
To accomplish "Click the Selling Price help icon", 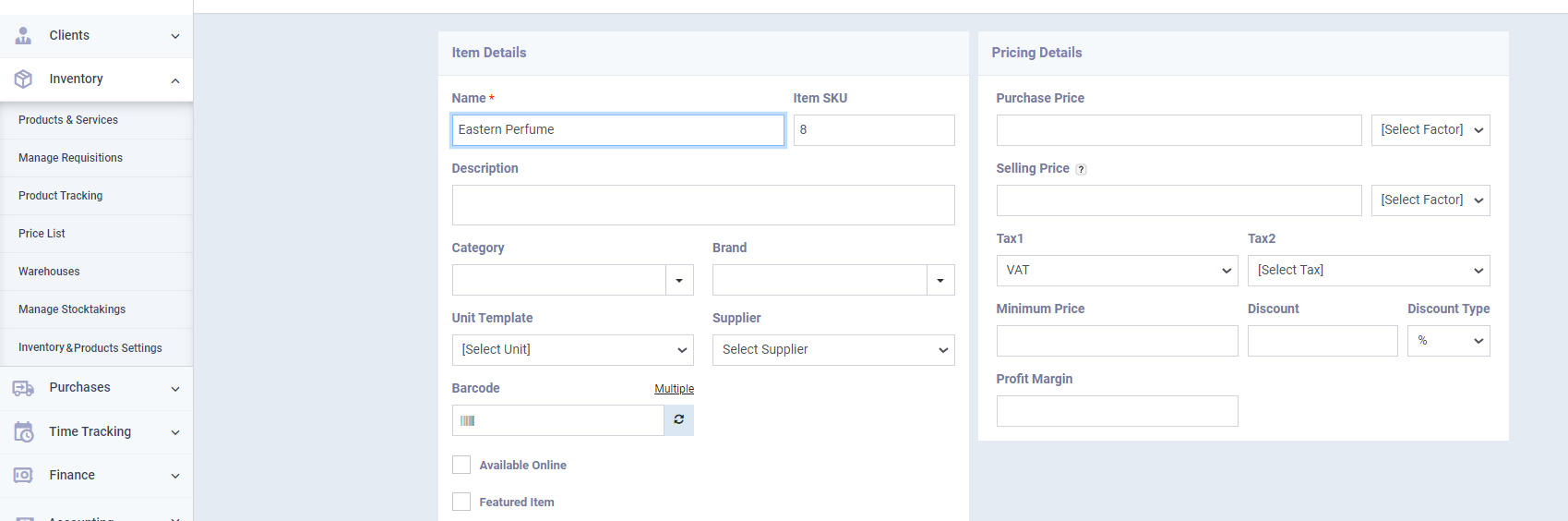I will [x=1081, y=169].
